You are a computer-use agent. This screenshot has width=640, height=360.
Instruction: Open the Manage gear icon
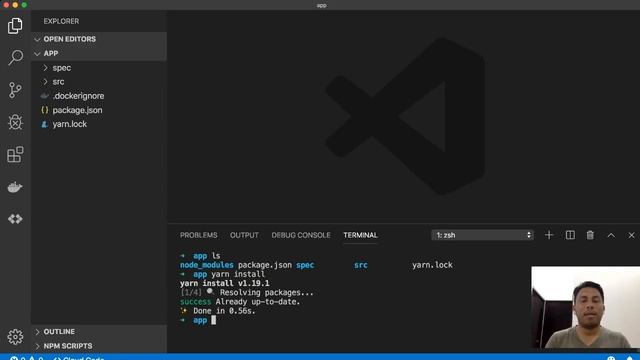(15, 337)
